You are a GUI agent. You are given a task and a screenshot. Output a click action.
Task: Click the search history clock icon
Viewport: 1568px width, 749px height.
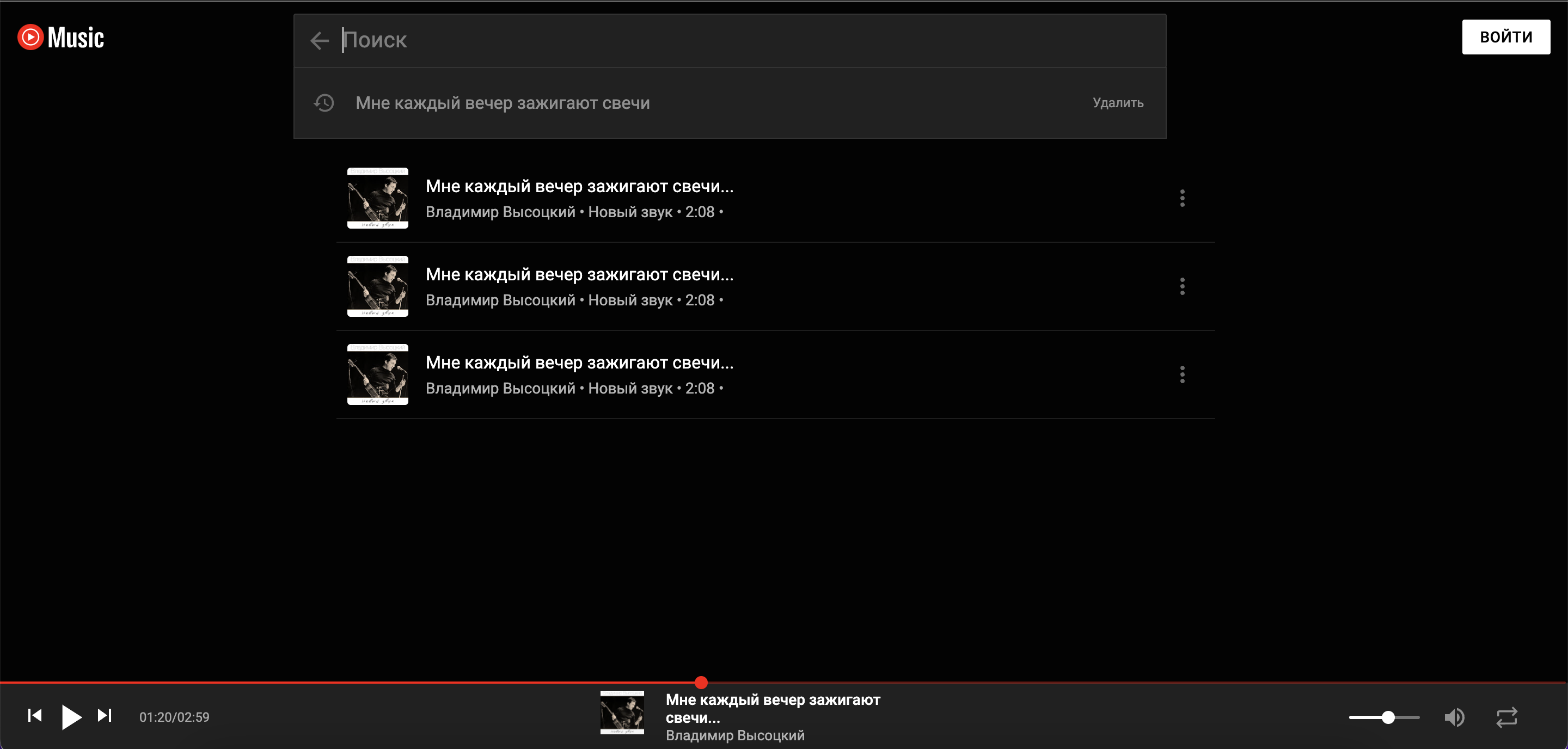(x=323, y=103)
